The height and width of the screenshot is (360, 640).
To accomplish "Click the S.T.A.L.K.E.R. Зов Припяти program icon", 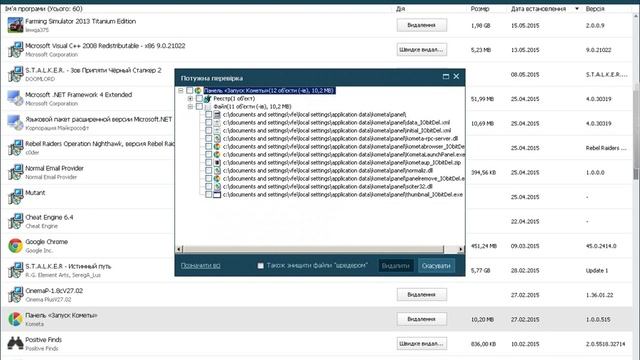I will point(15,74).
